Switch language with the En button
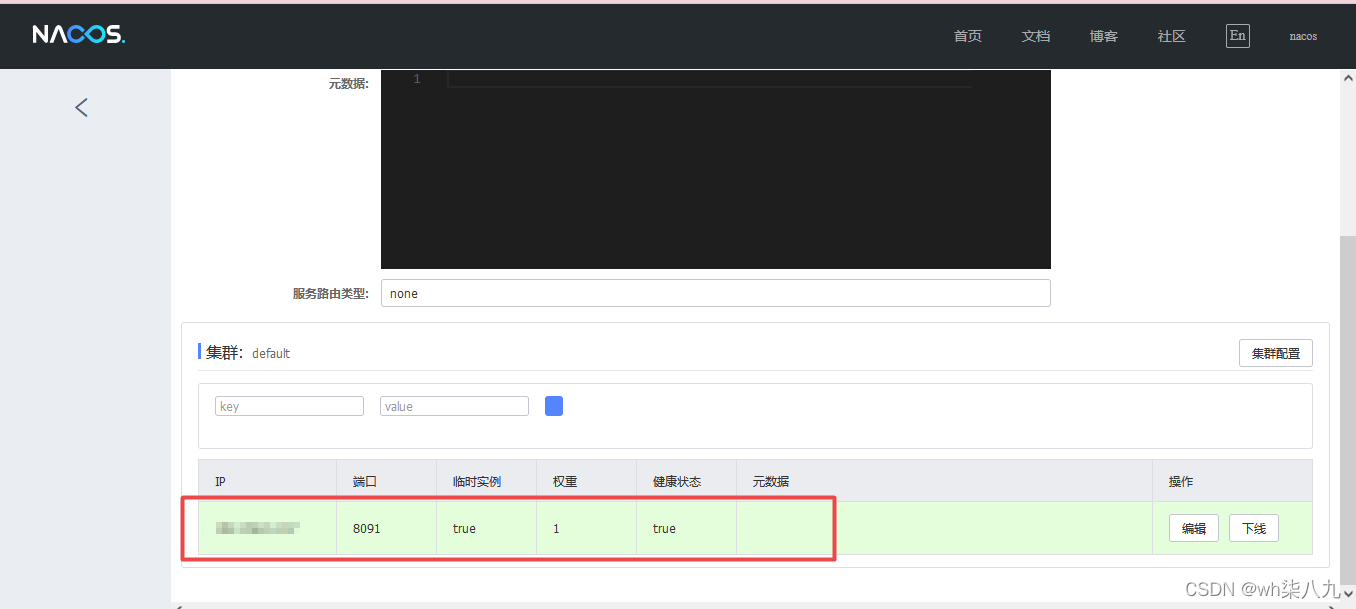The height and width of the screenshot is (609, 1356). 1238,36
